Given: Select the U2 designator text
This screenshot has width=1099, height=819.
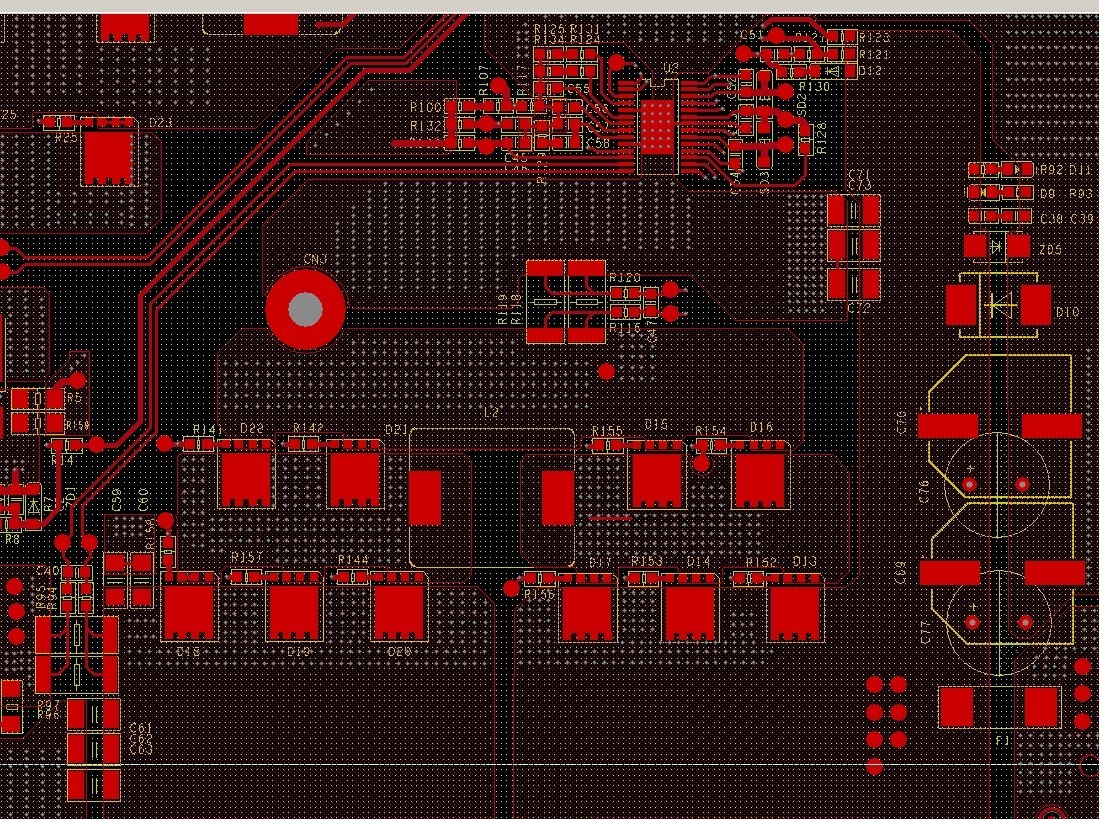Looking at the screenshot, I should click(671, 68).
